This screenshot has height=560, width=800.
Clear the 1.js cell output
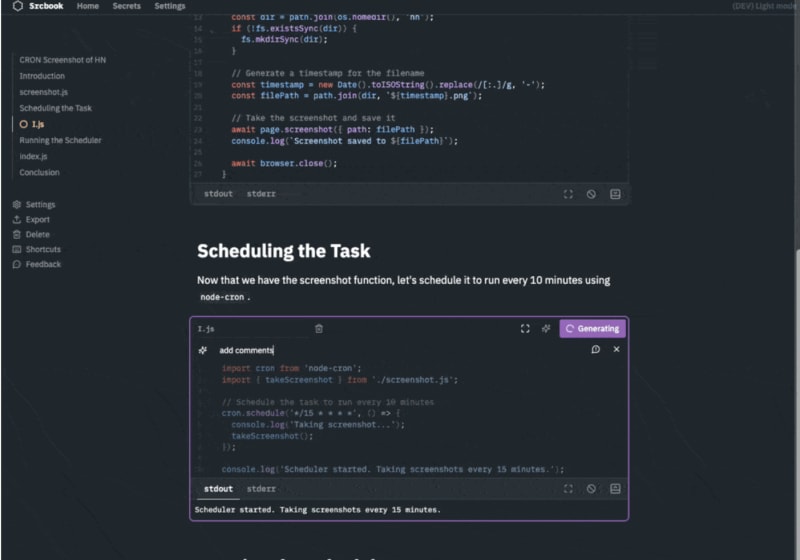(x=591, y=489)
